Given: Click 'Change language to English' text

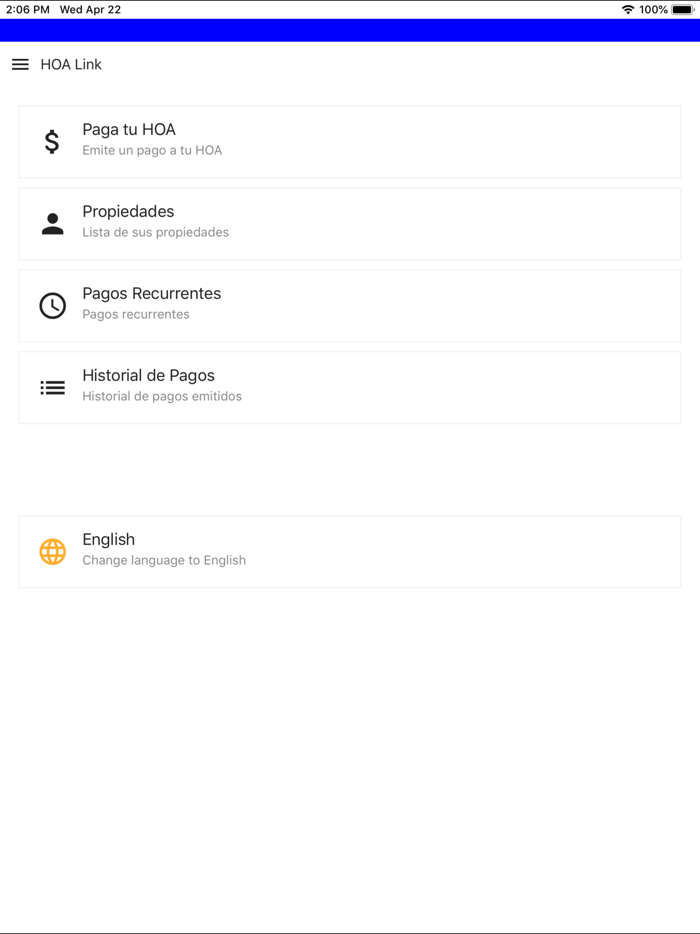Looking at the screenshot, I should click(x=164, y=560).
